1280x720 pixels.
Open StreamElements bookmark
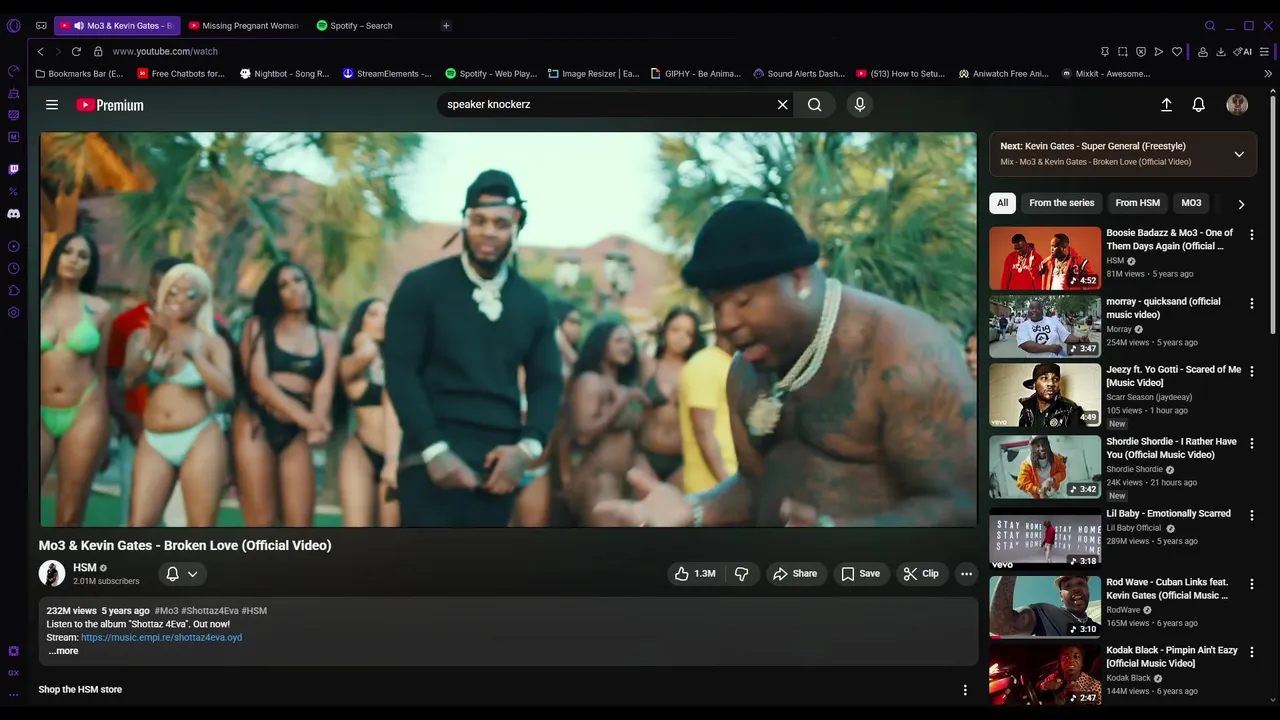(387, 73)
